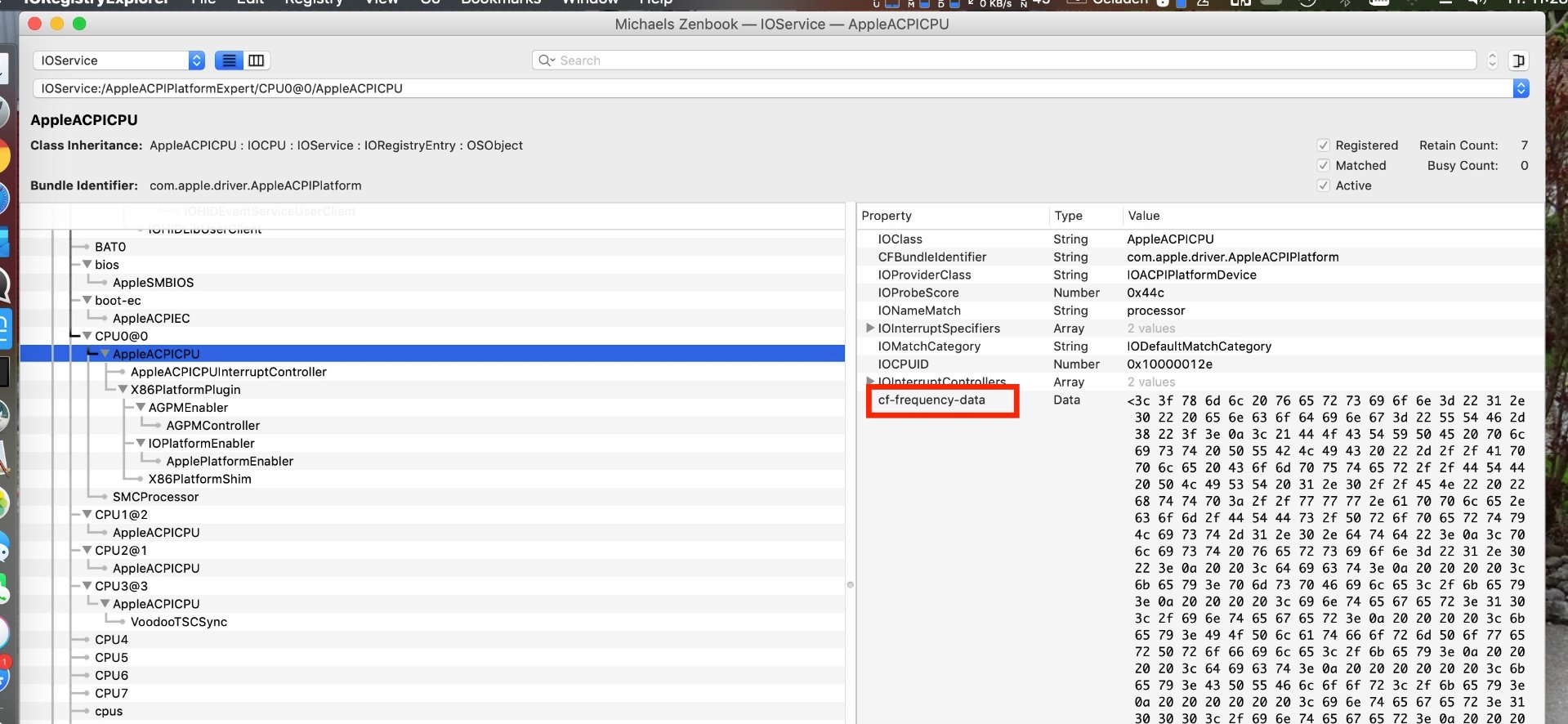Click the value IODefaultMatchCategory
Viewport: 1568px width, 724px height.
[1199, 346]
